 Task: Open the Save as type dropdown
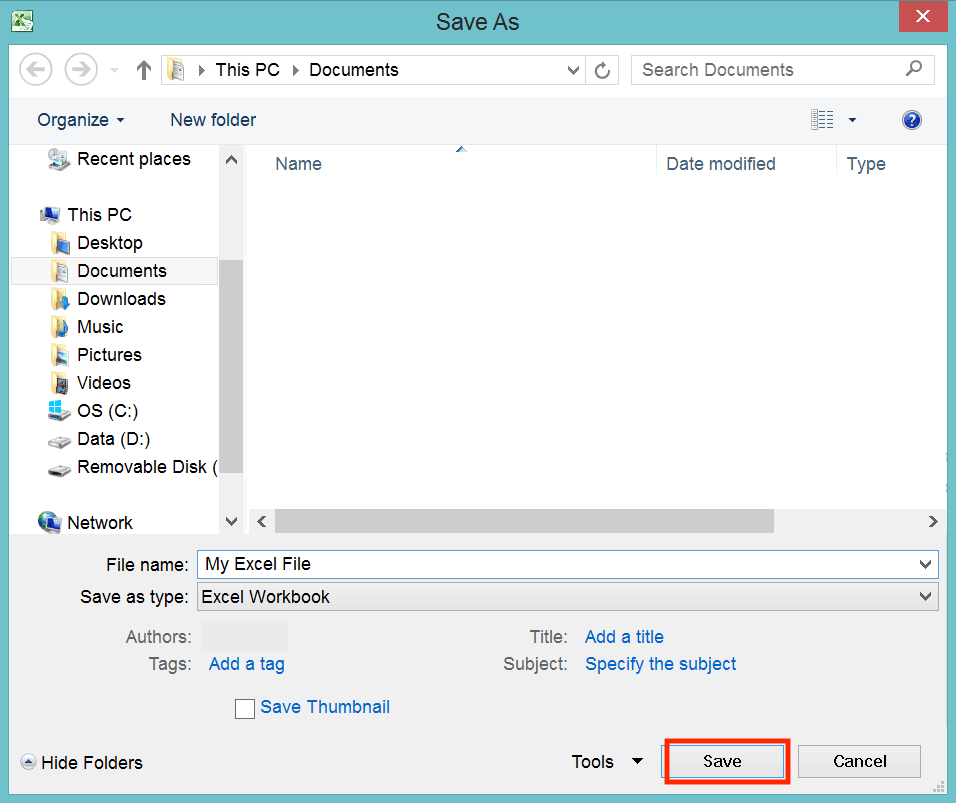pyautogui.click(x=568, y=596)
